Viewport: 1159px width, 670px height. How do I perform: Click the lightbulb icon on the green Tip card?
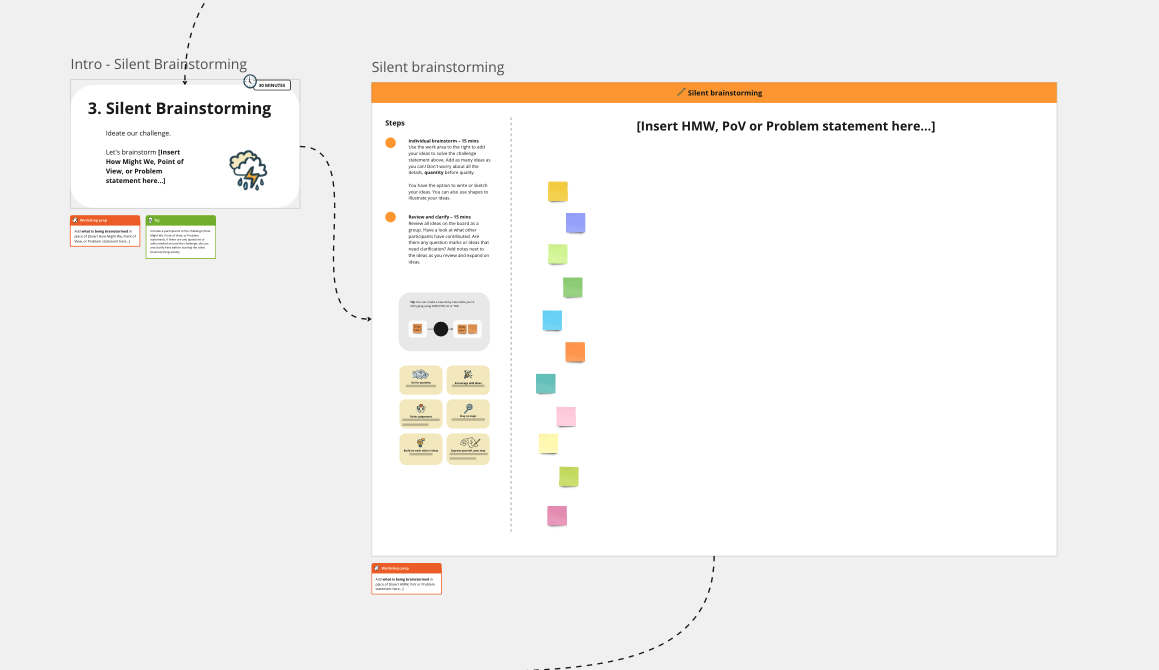pyautogui.click(x=151, y=220)
